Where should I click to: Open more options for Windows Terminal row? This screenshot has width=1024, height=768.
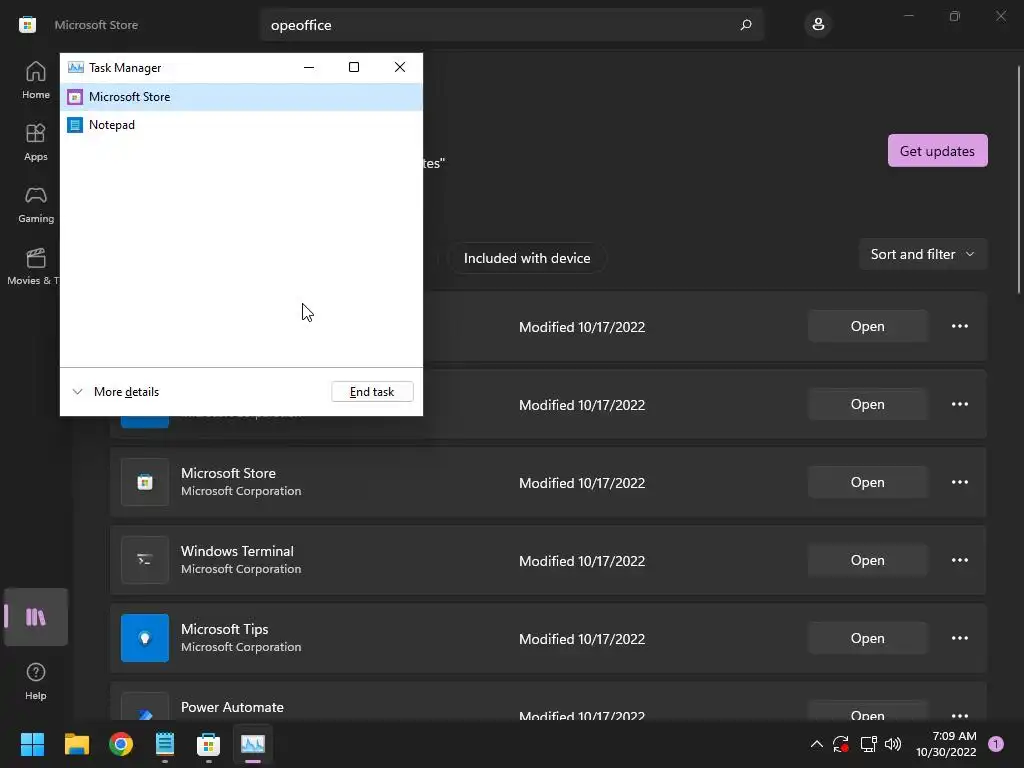pos(959,560)
